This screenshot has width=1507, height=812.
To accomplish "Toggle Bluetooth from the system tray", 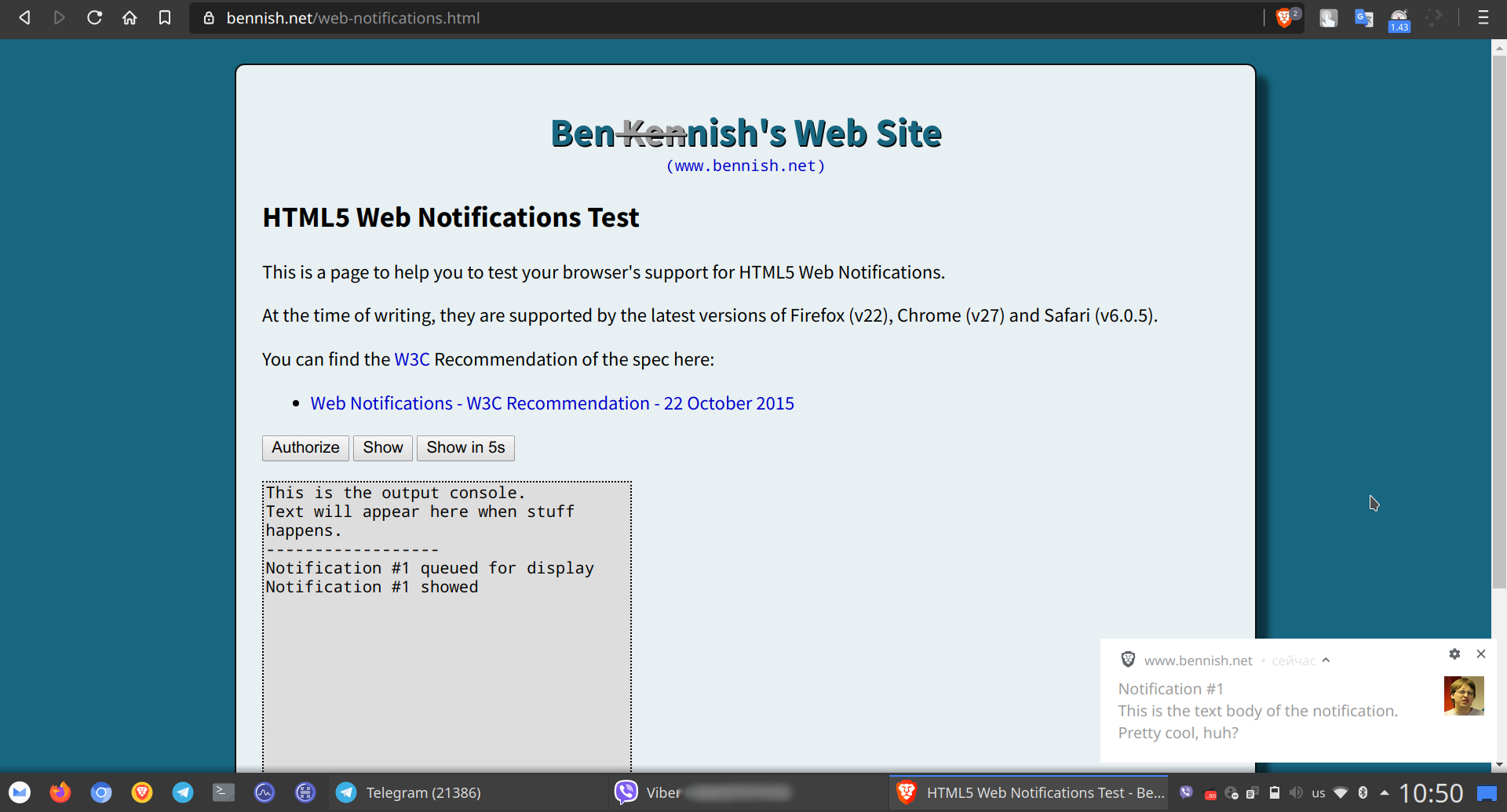I will (1363, 792).
